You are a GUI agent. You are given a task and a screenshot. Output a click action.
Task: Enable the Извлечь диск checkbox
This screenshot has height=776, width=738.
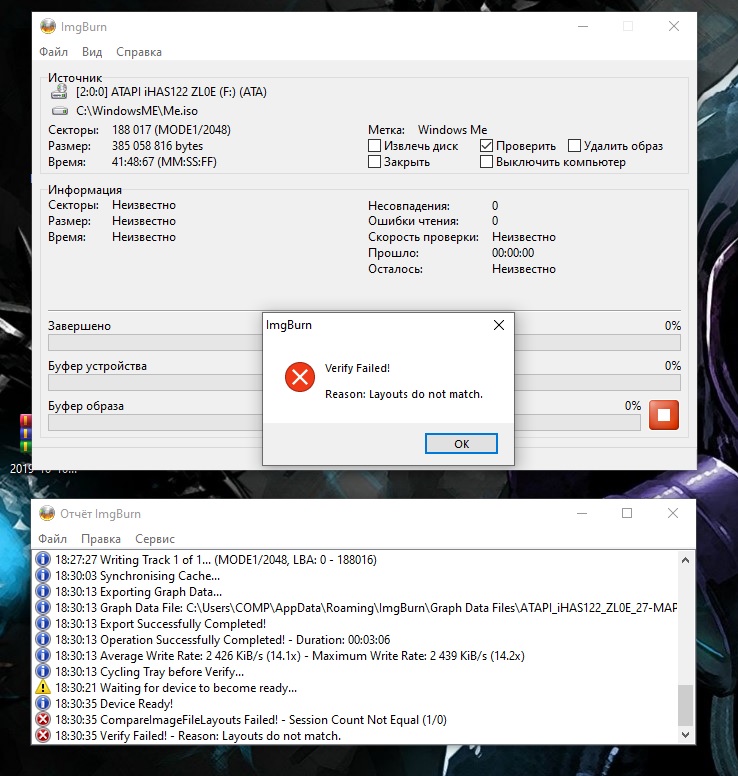coord(375,146)
